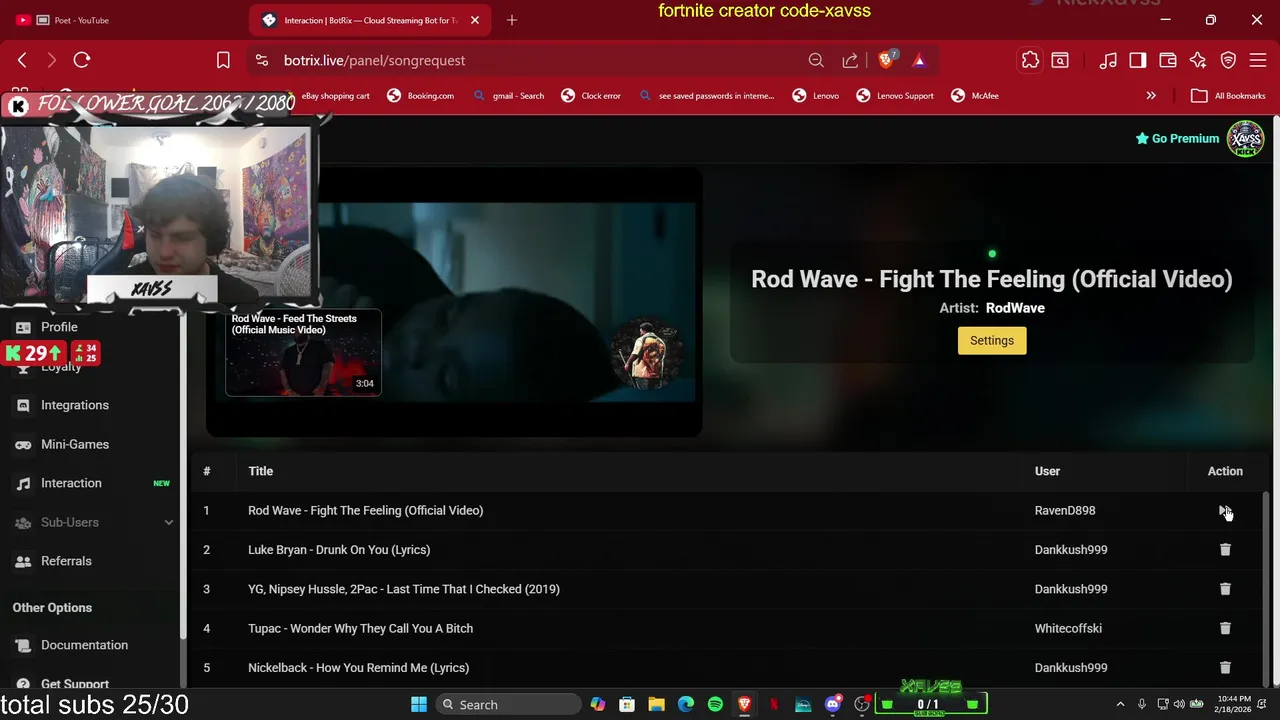Bookmark this page with the bookmark icon
This screenshot has width=1280, height=720.
[223, 60]
